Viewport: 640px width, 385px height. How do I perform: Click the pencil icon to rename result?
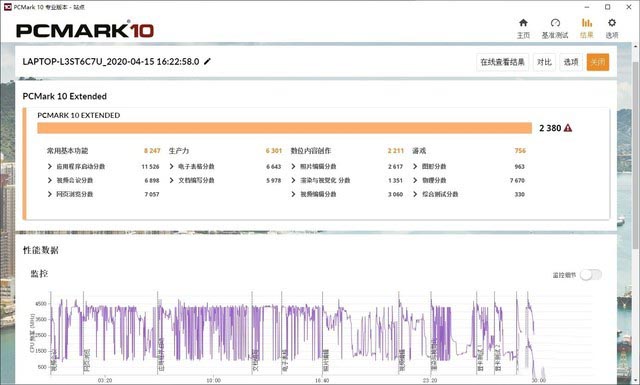coord(207,62)
